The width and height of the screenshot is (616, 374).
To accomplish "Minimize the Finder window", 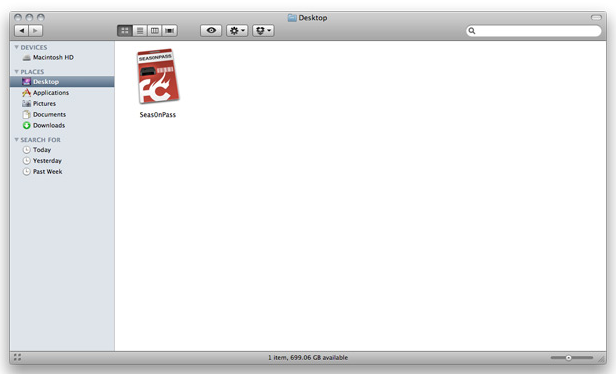I will (x=29, y=18).
